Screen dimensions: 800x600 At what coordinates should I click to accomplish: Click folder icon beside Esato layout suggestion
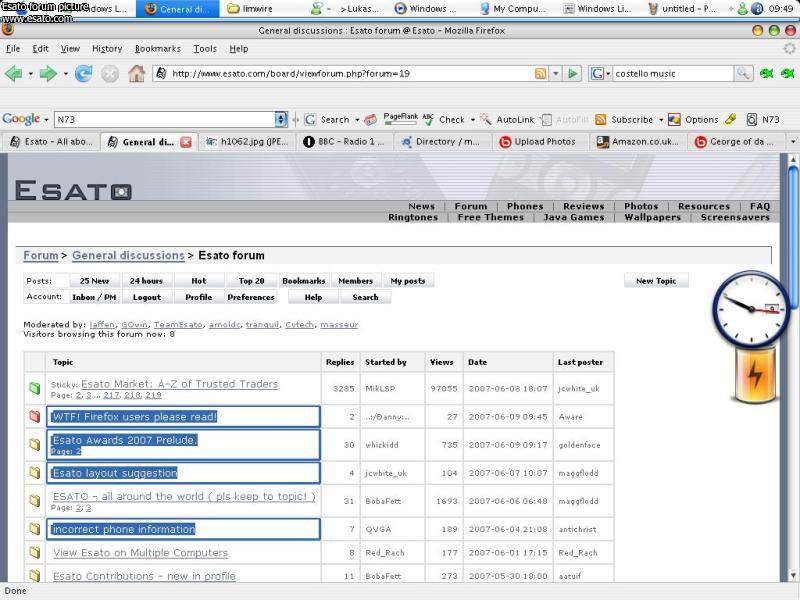point(35,473)
